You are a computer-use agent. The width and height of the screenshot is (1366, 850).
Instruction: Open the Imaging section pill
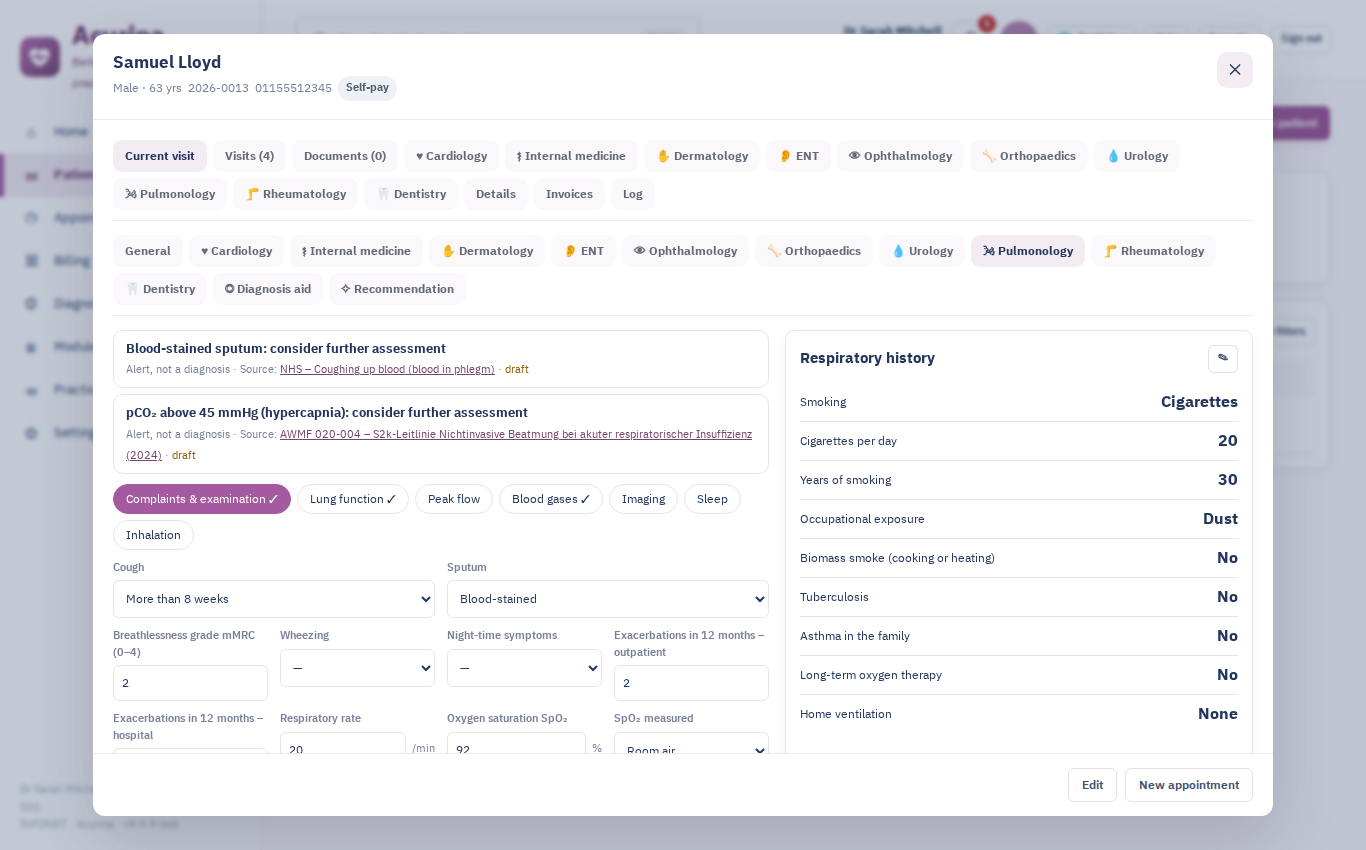click(643, 499)
